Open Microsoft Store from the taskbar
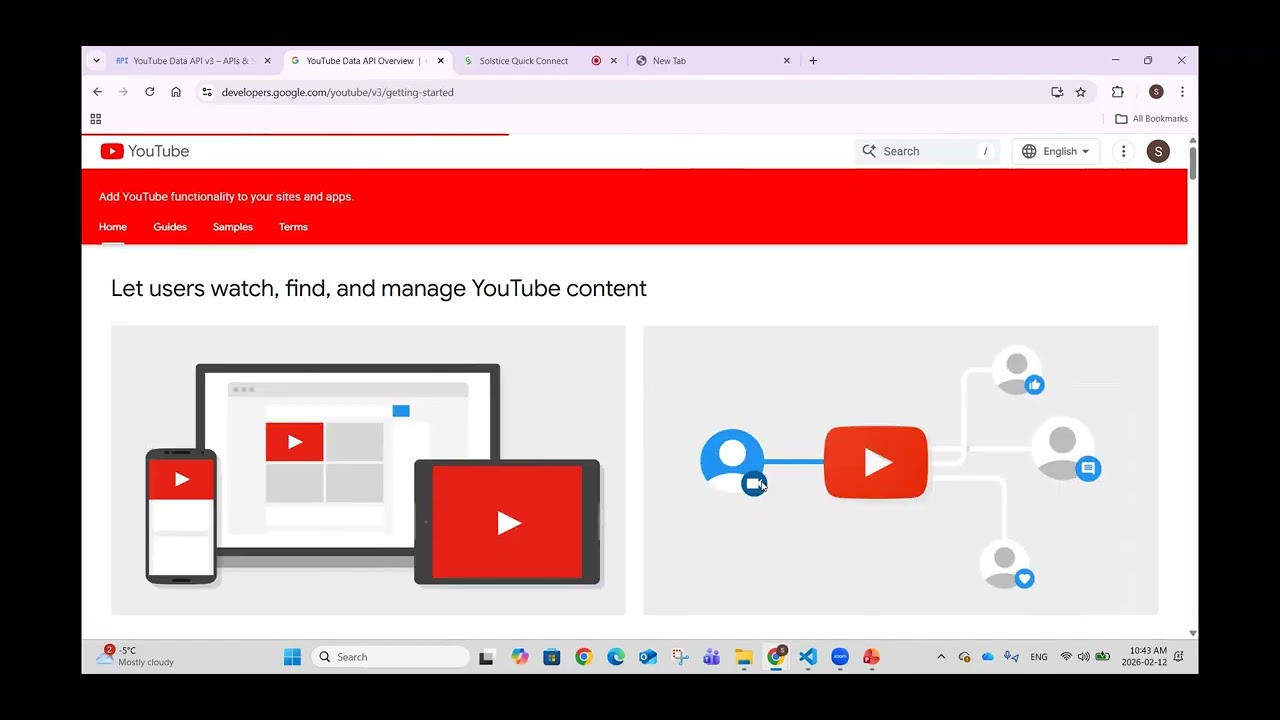Screen dimensions: 1280x720 pos(552,657)
